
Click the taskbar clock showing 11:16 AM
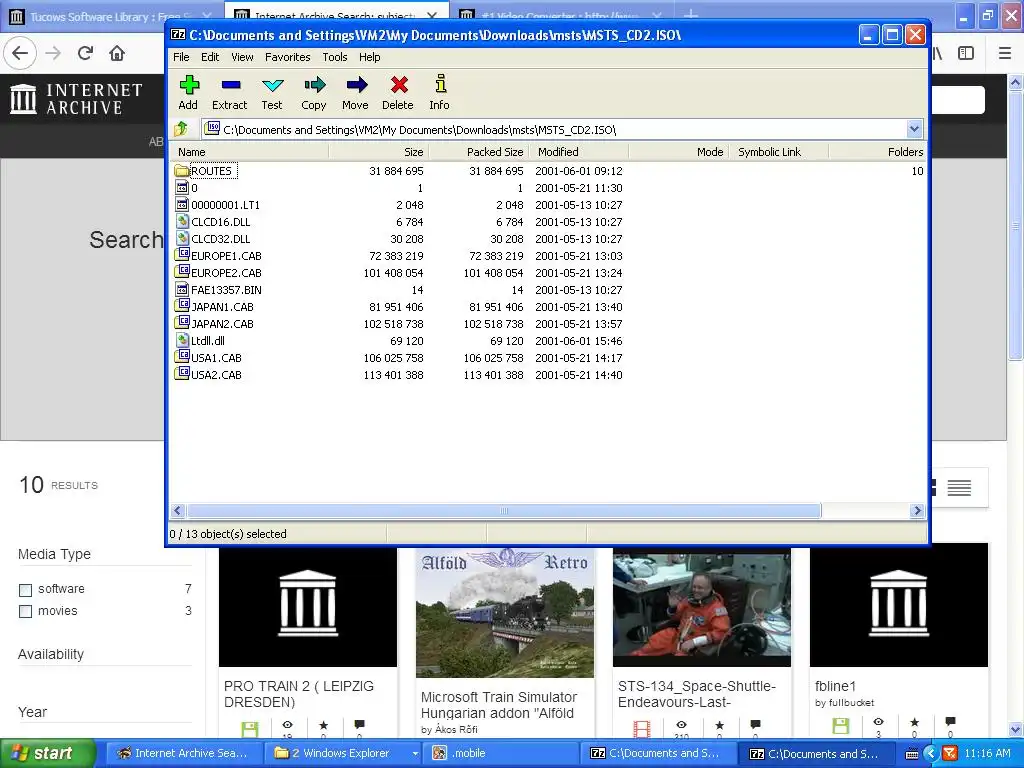coord(987,754)
